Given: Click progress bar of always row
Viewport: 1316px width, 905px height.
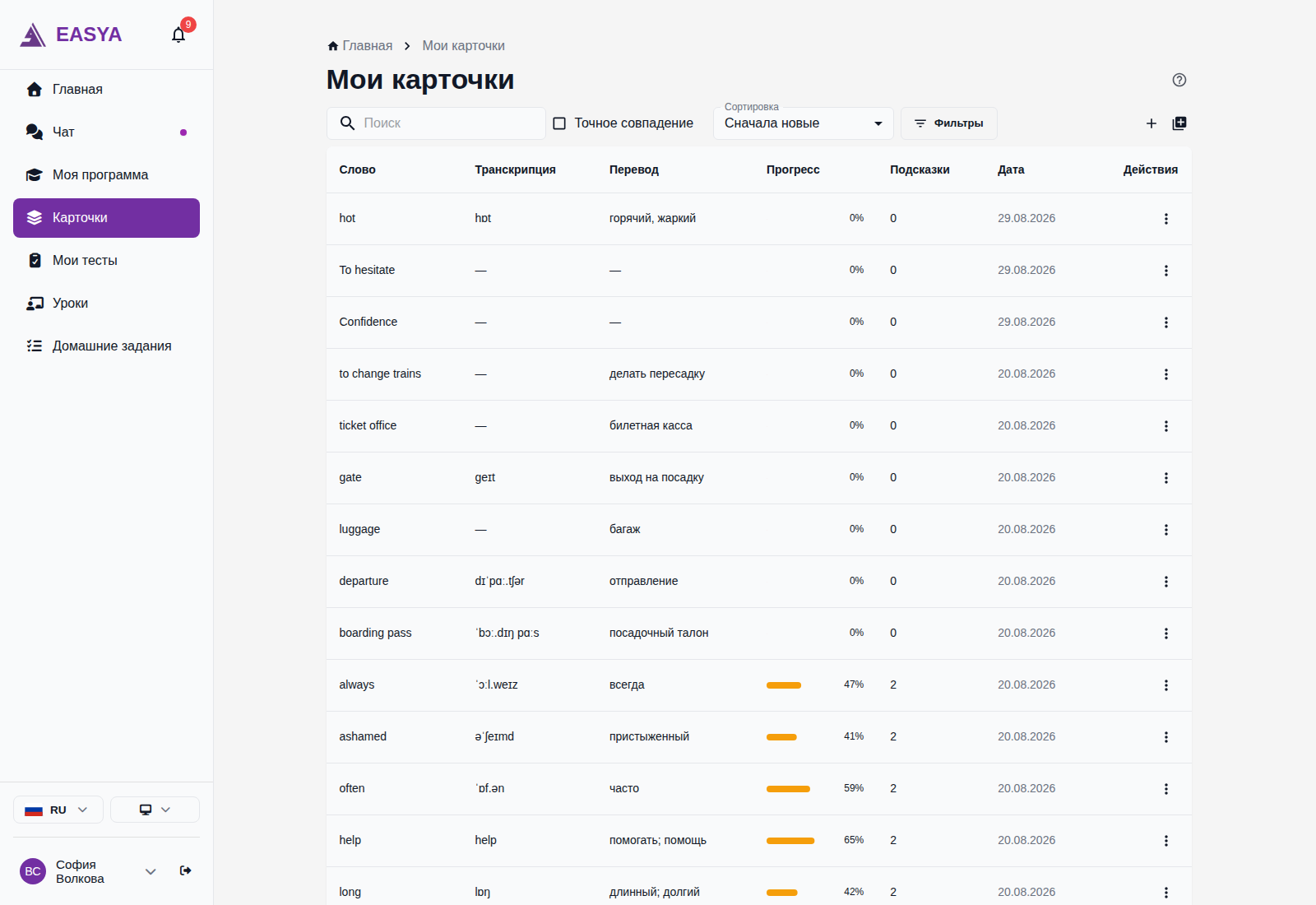Looking at the screenshot, I should [784, 685].
